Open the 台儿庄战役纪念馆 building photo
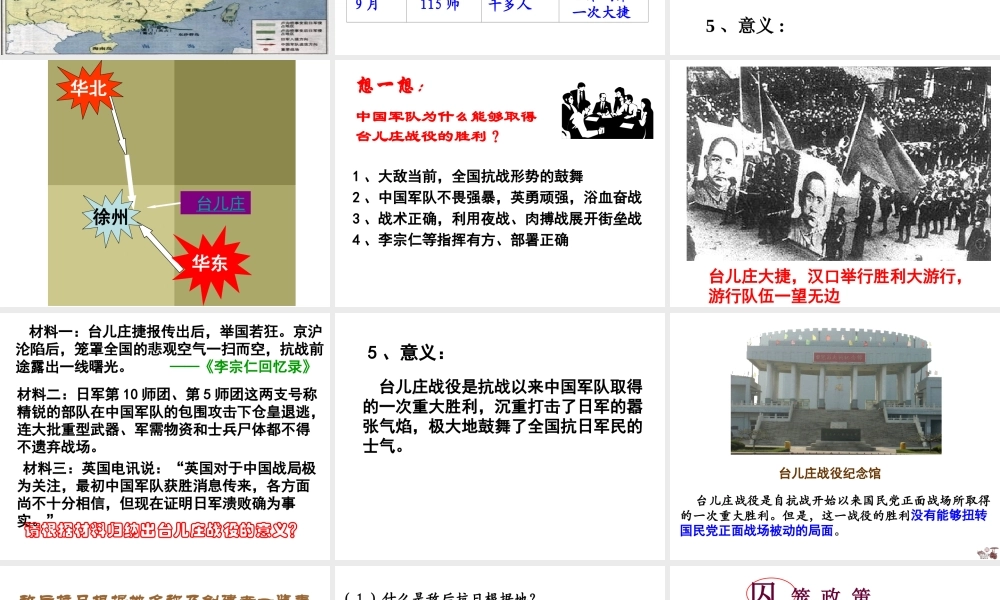This screenshot has height=600, width=1000. [x=836, y=391]
